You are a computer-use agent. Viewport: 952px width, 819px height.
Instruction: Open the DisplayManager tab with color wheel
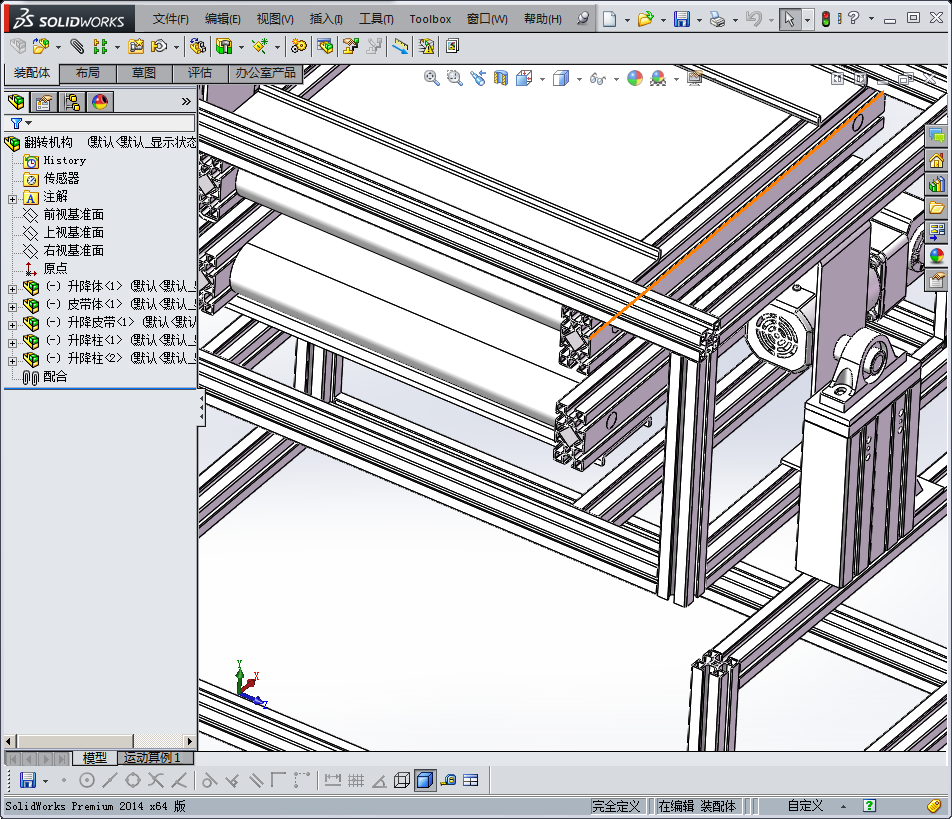(x=100, y=101)
